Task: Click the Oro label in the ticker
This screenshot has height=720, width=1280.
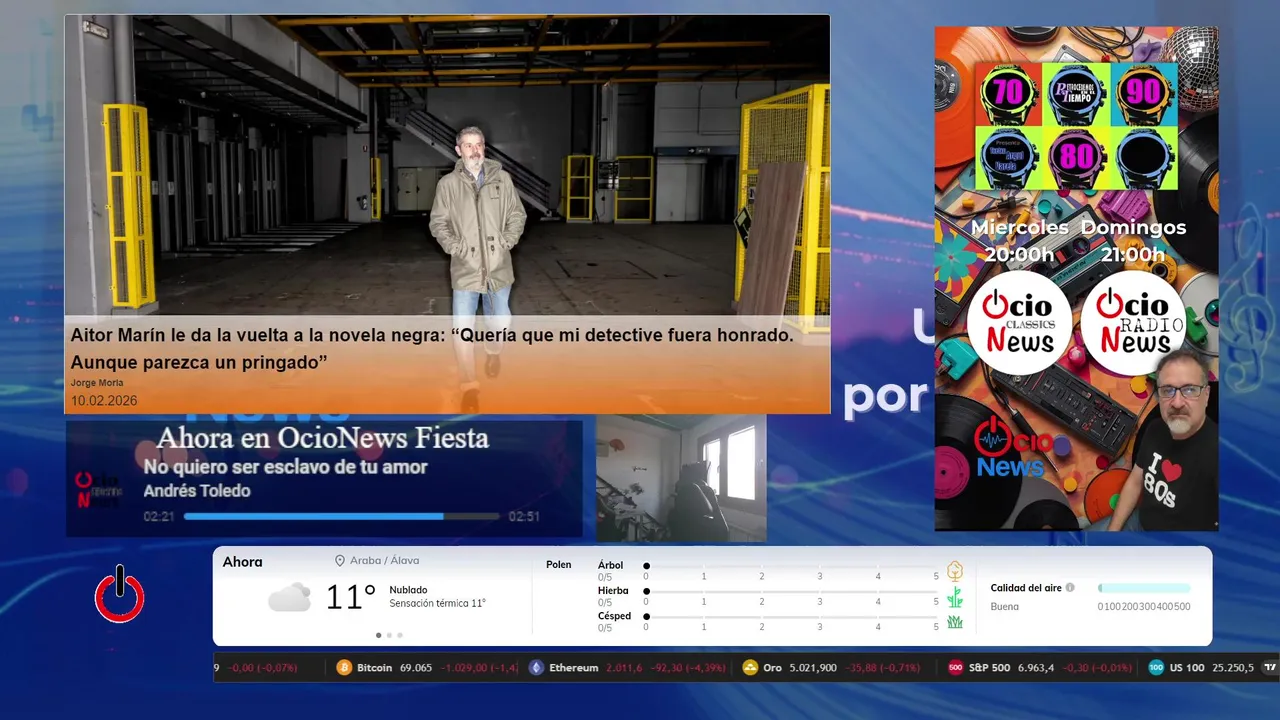Action: 773,667
